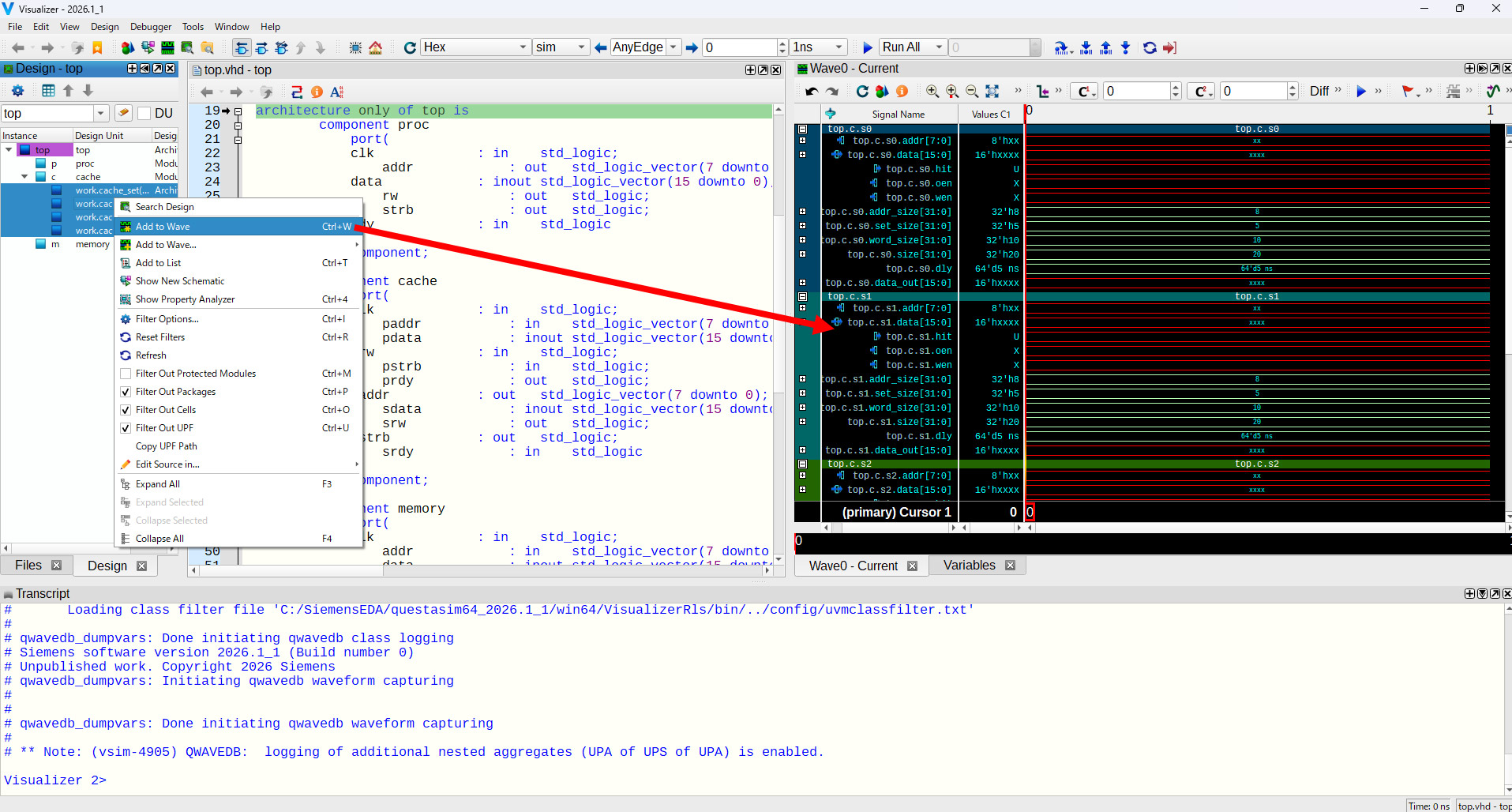Click the Diff button in Wave toolbar
1512x812 pixels.
[x=1319, y=91]
